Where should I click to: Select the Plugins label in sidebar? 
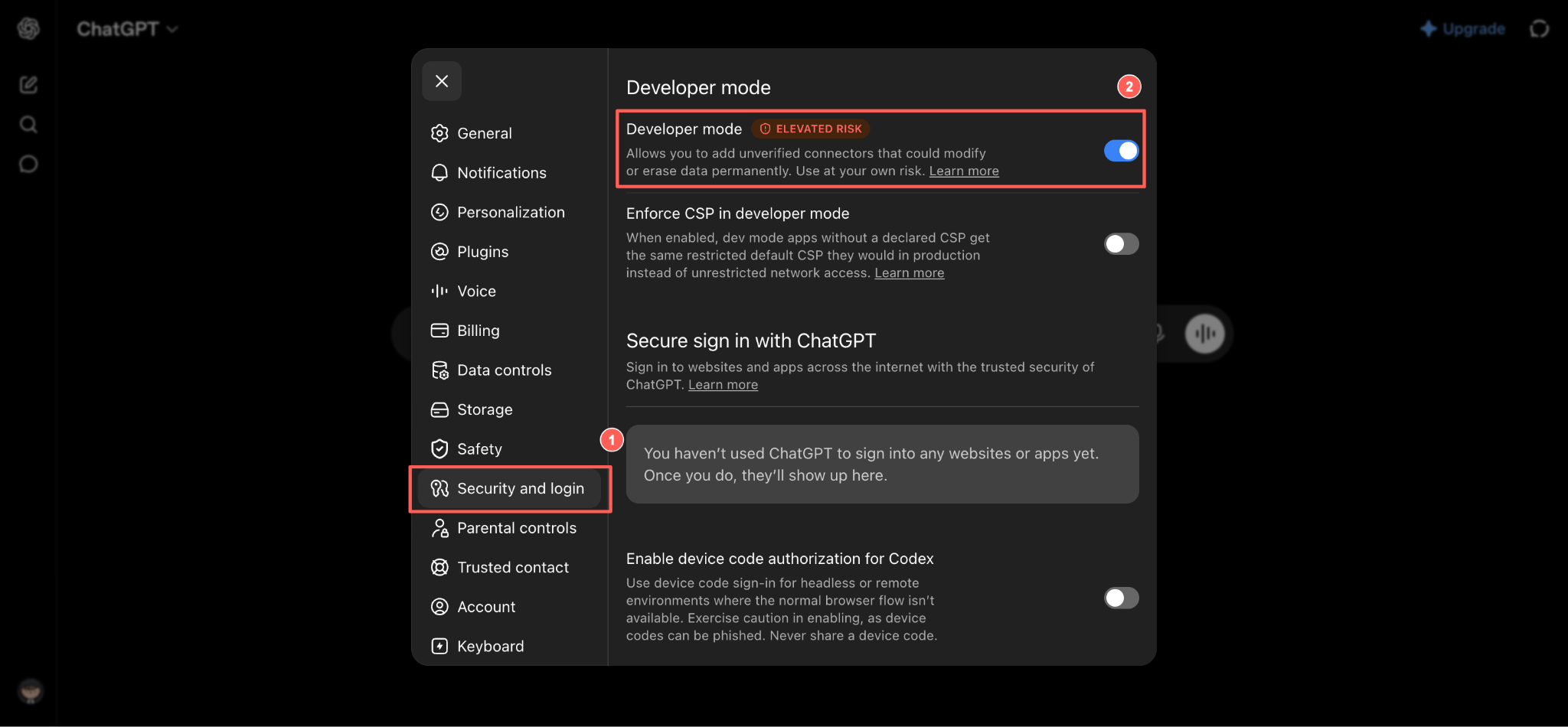coord(482,252)
